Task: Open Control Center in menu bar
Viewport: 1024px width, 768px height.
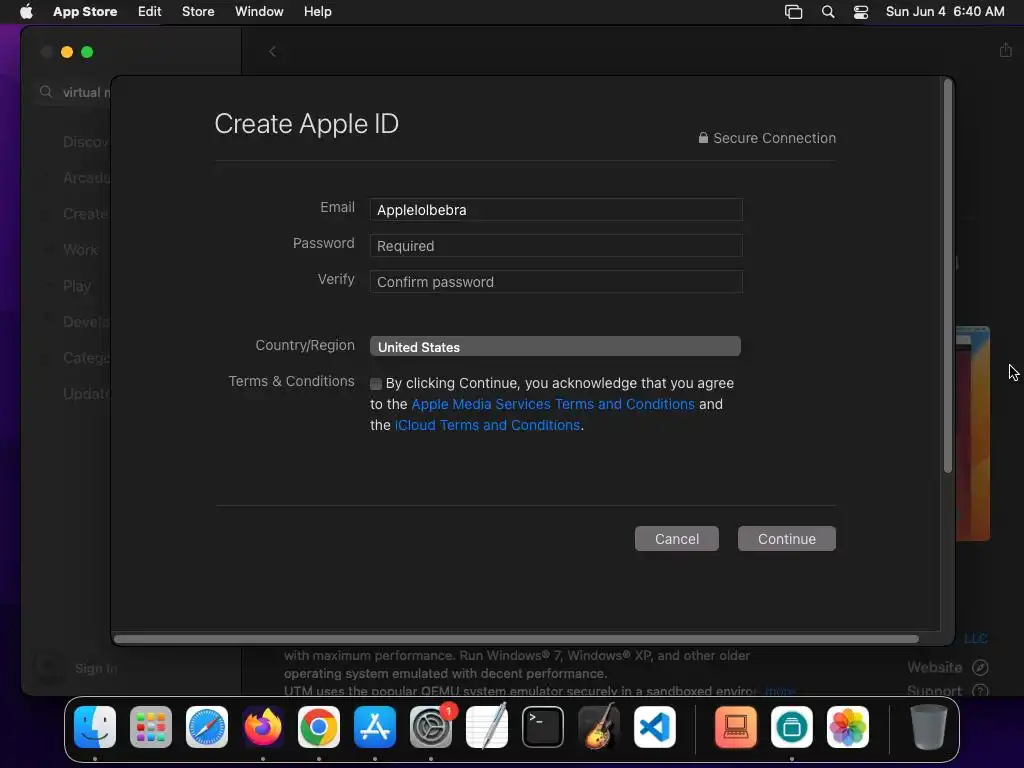Action: (x=861, y=12)
